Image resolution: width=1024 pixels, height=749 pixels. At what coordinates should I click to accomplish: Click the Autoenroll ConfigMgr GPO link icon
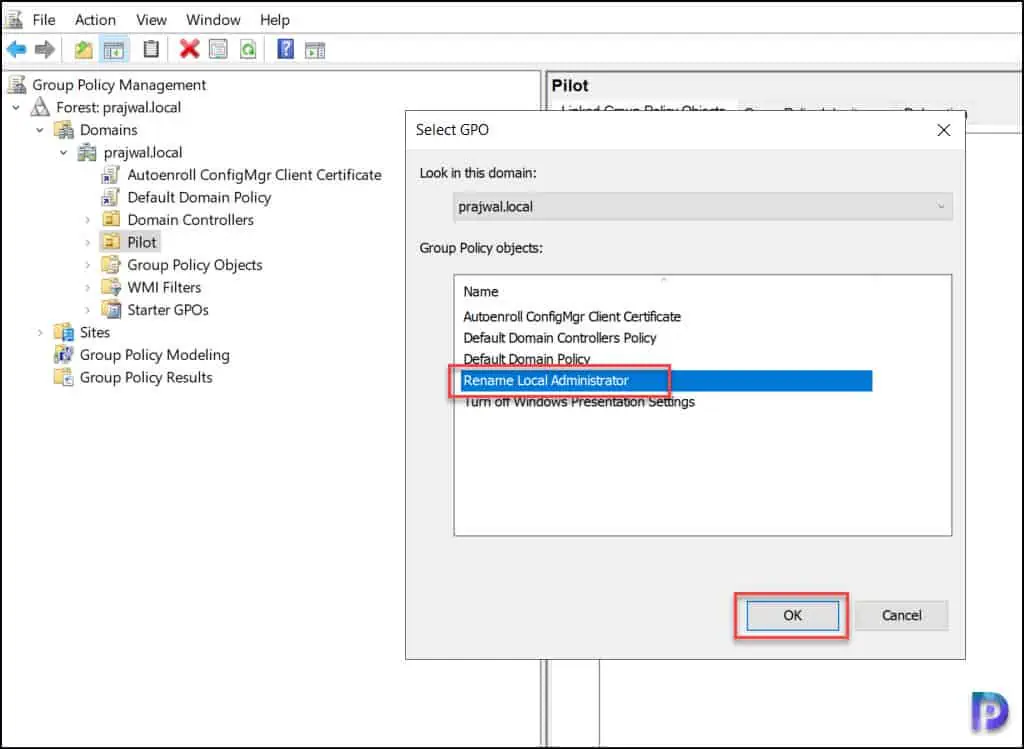111,174
